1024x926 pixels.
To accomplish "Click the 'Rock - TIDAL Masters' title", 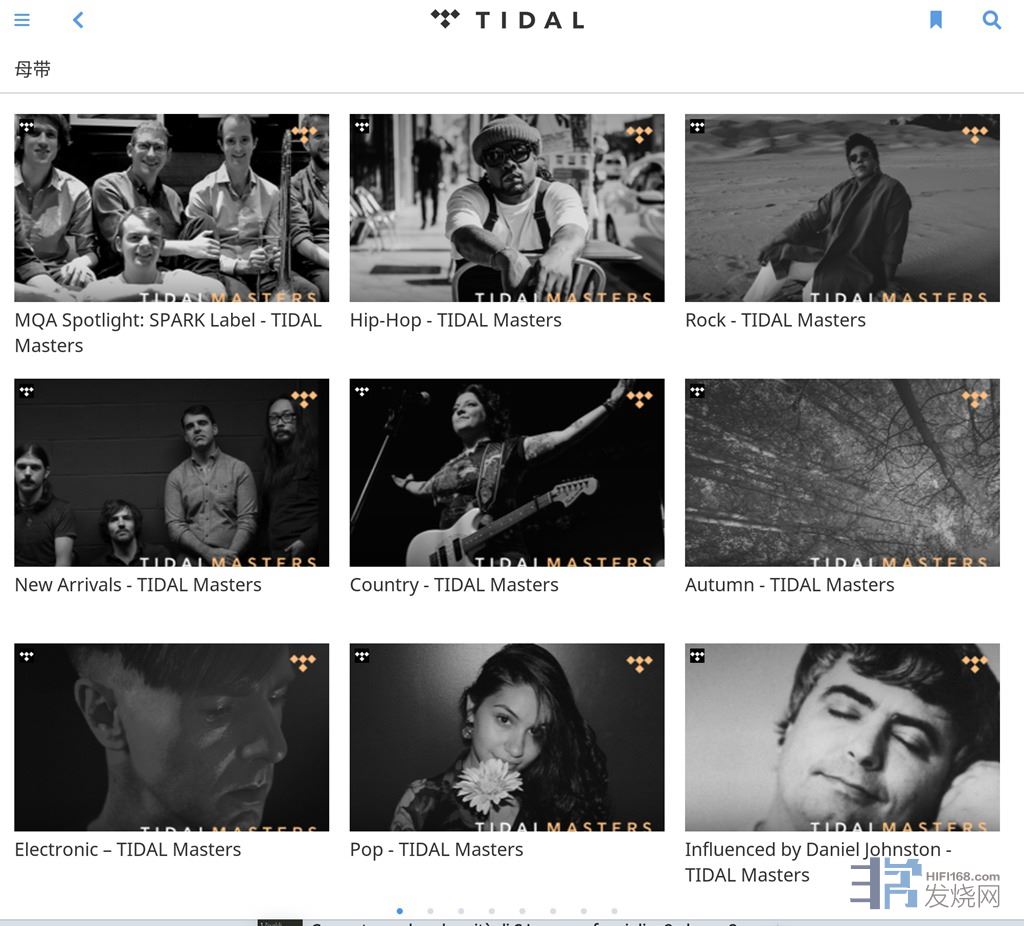I will 775,320.
